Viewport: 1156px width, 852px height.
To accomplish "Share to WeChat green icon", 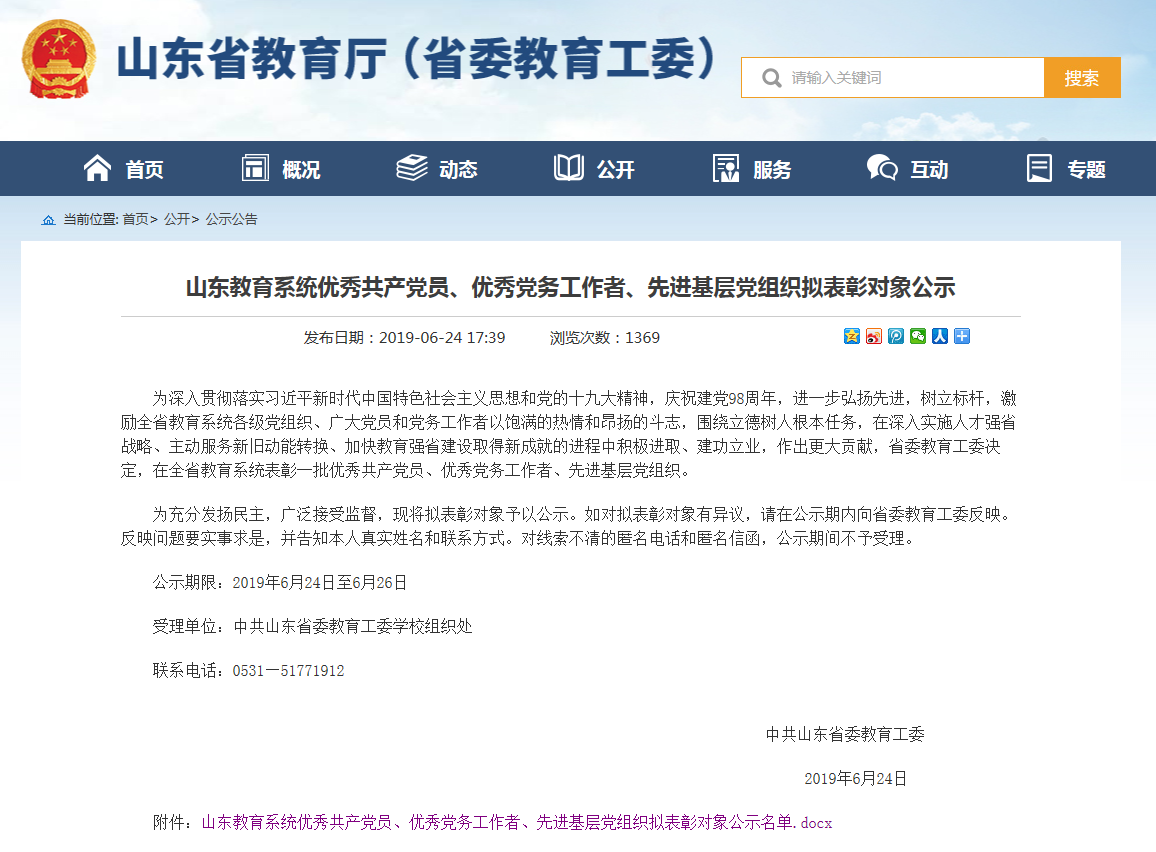I will 918,336.
